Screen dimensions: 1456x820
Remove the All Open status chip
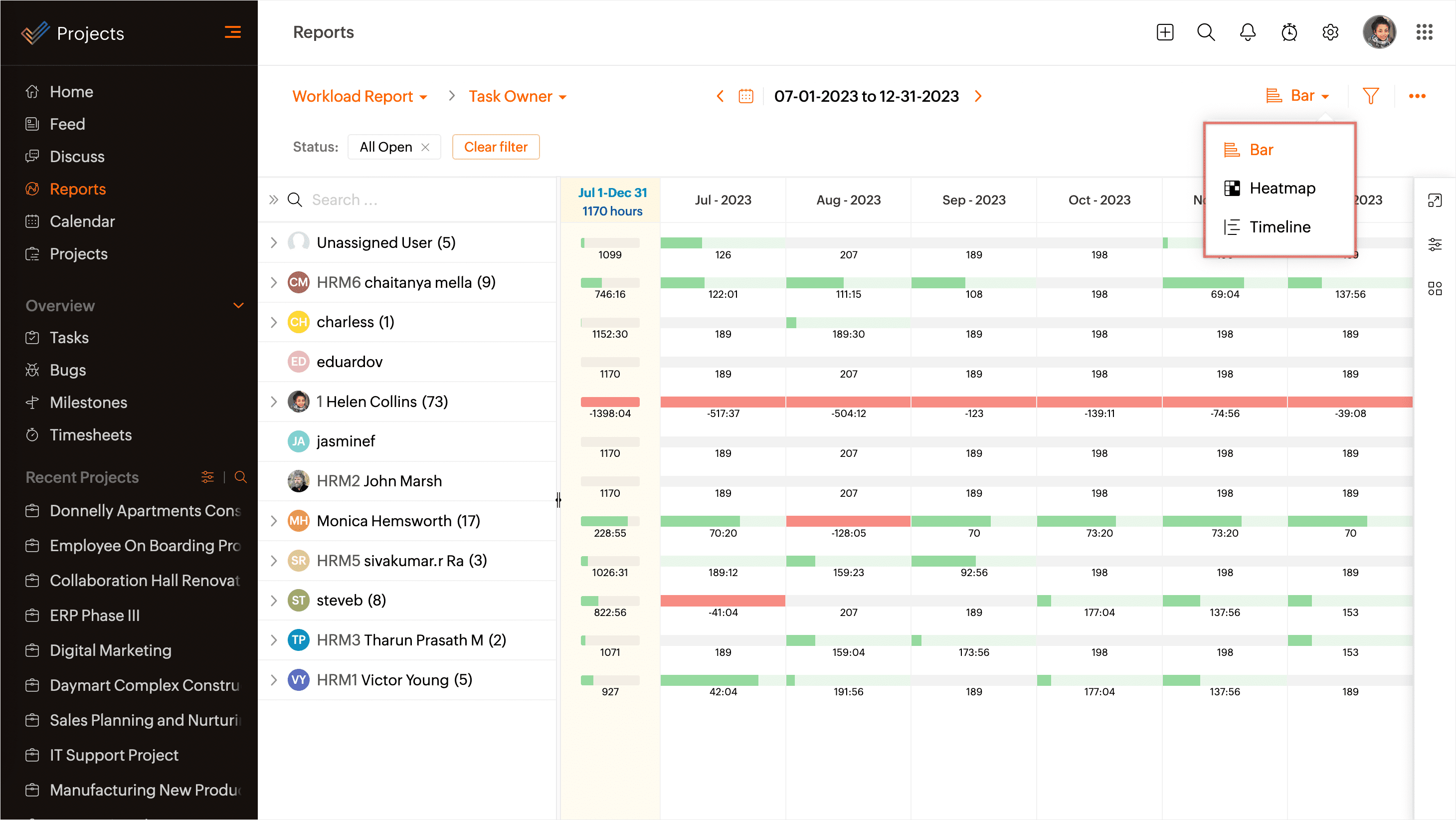point(426,147)
